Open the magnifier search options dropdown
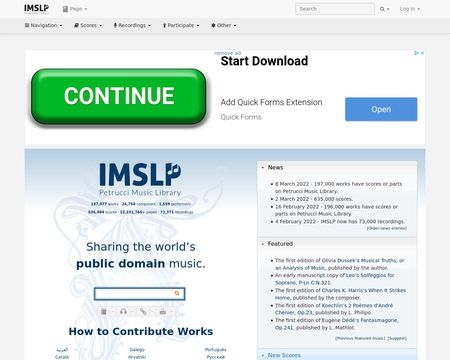This screenshot has height=360, width=450. pyautogui.click(x=384, y=9)
